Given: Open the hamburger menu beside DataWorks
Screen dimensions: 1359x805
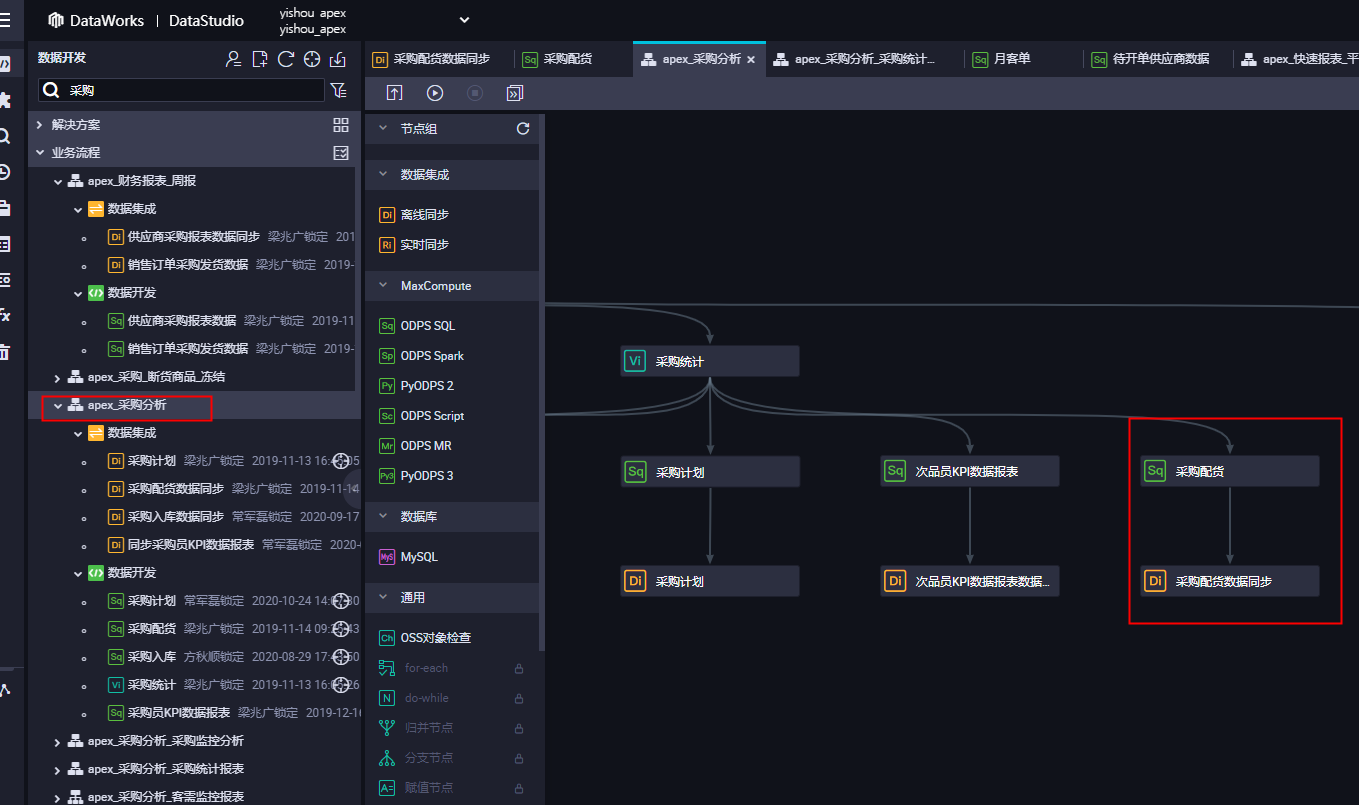Looking at the screenshot, I should [5, 20].
